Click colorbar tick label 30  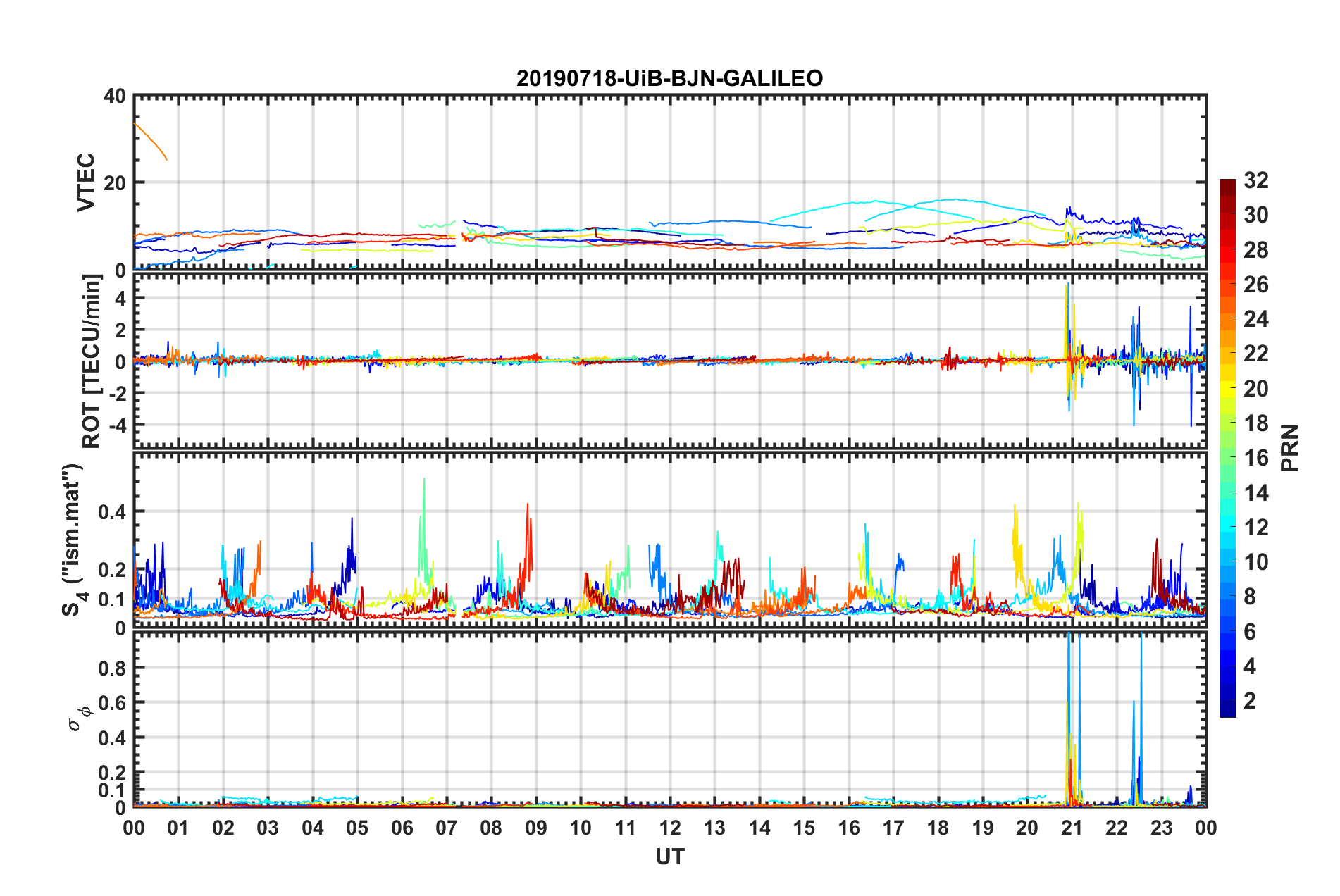click(x=1256, y=215)
